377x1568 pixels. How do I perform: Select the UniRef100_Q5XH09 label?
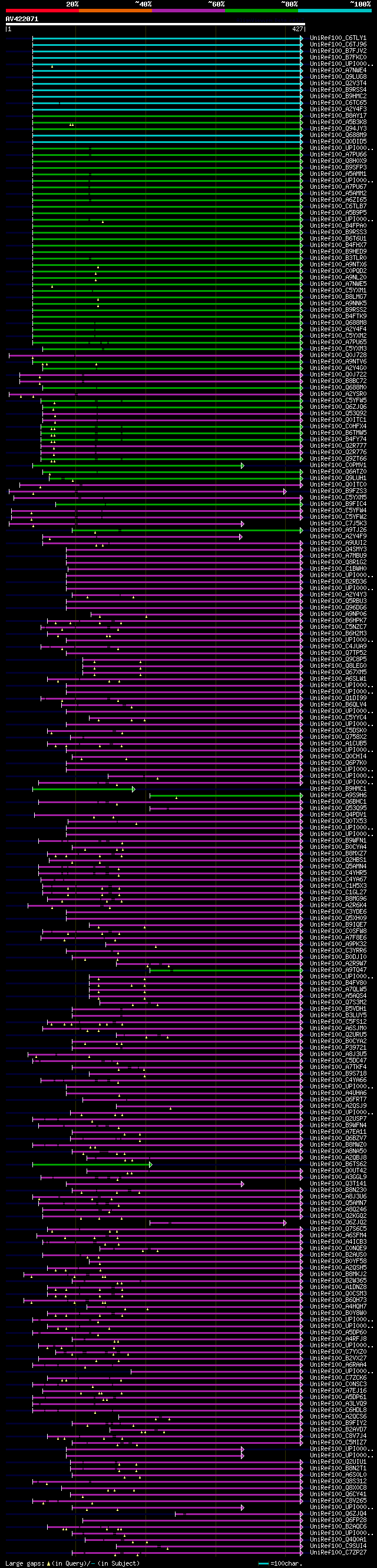(x=338, y=918)
